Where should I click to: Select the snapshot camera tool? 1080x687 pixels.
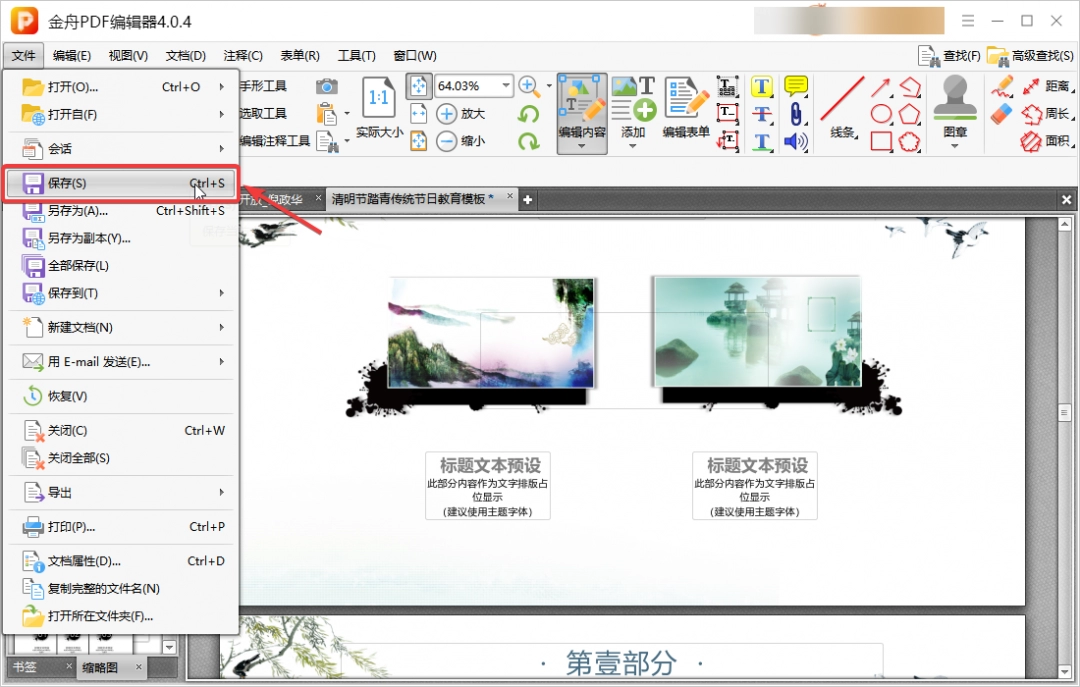(x=328, y=87)
